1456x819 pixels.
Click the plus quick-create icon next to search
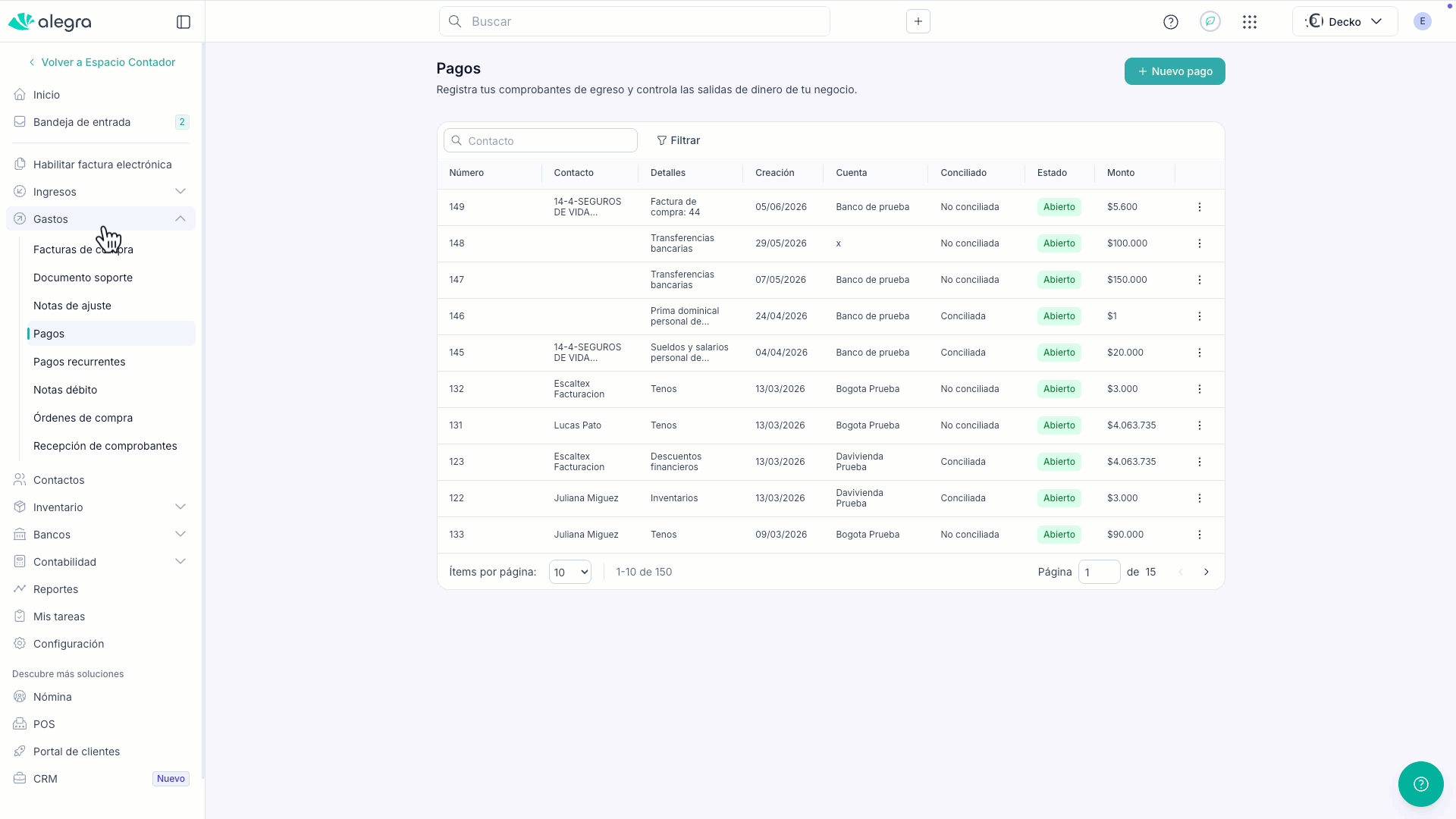[918, 21]
